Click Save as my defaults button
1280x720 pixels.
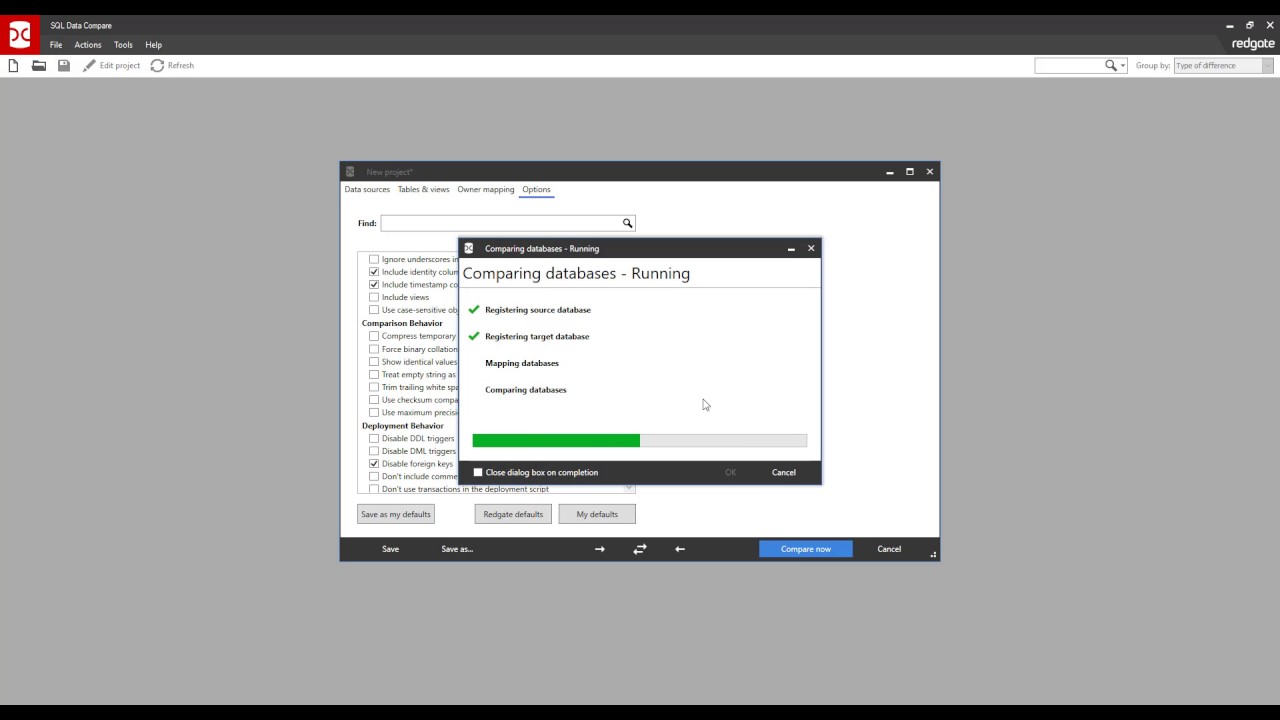tap(396, 515)
